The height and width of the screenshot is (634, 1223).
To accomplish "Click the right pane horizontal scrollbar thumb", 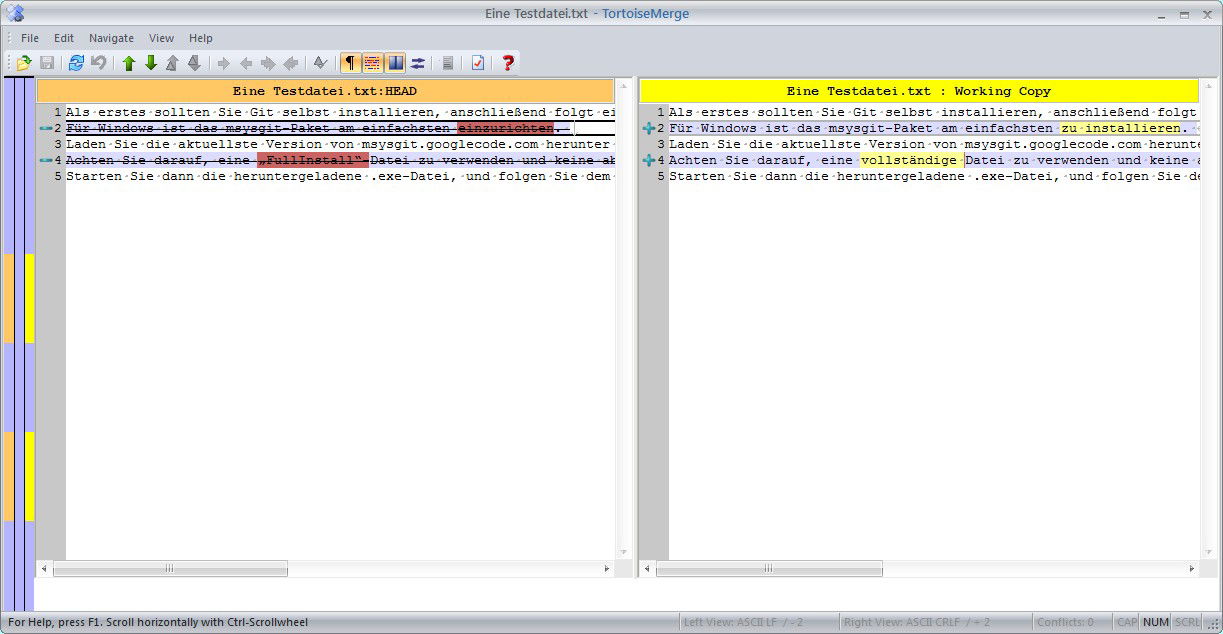I will pyautogui.click(x=769, y=568).
